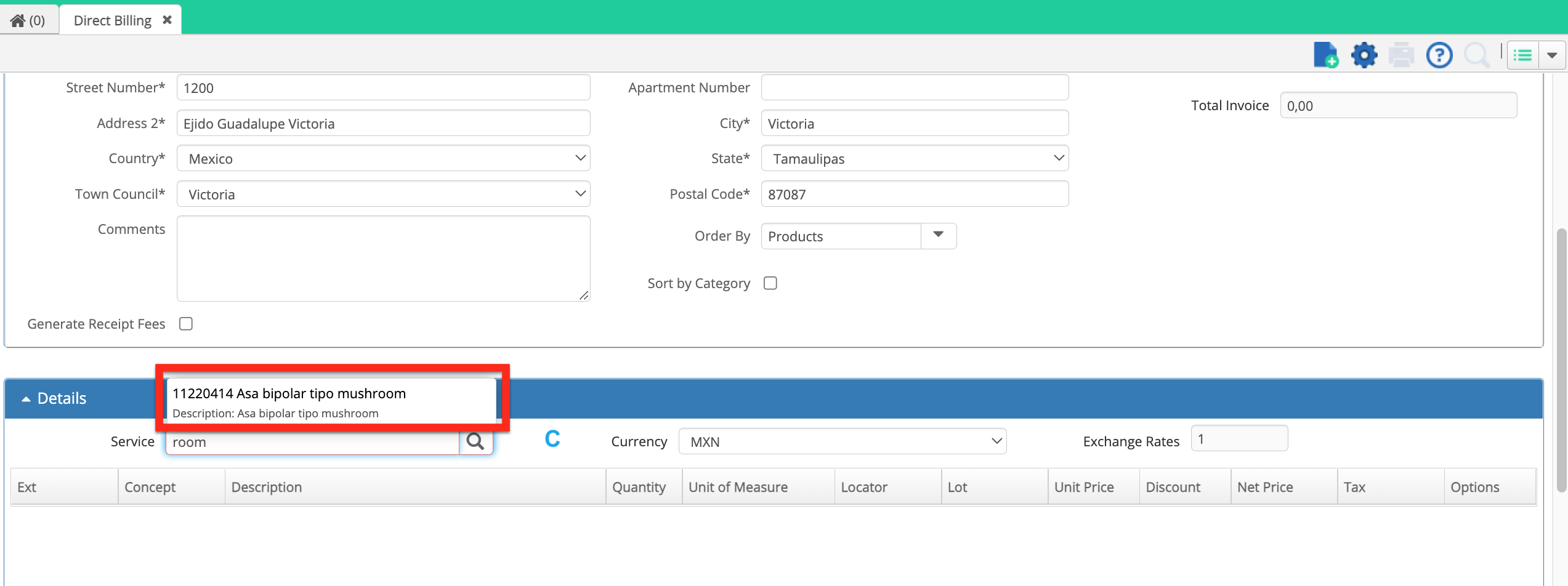Select suggestion 11220414 Asa bipolar tipo mushroom
The height and width of the screenshot is (586, 1568).
331,401
